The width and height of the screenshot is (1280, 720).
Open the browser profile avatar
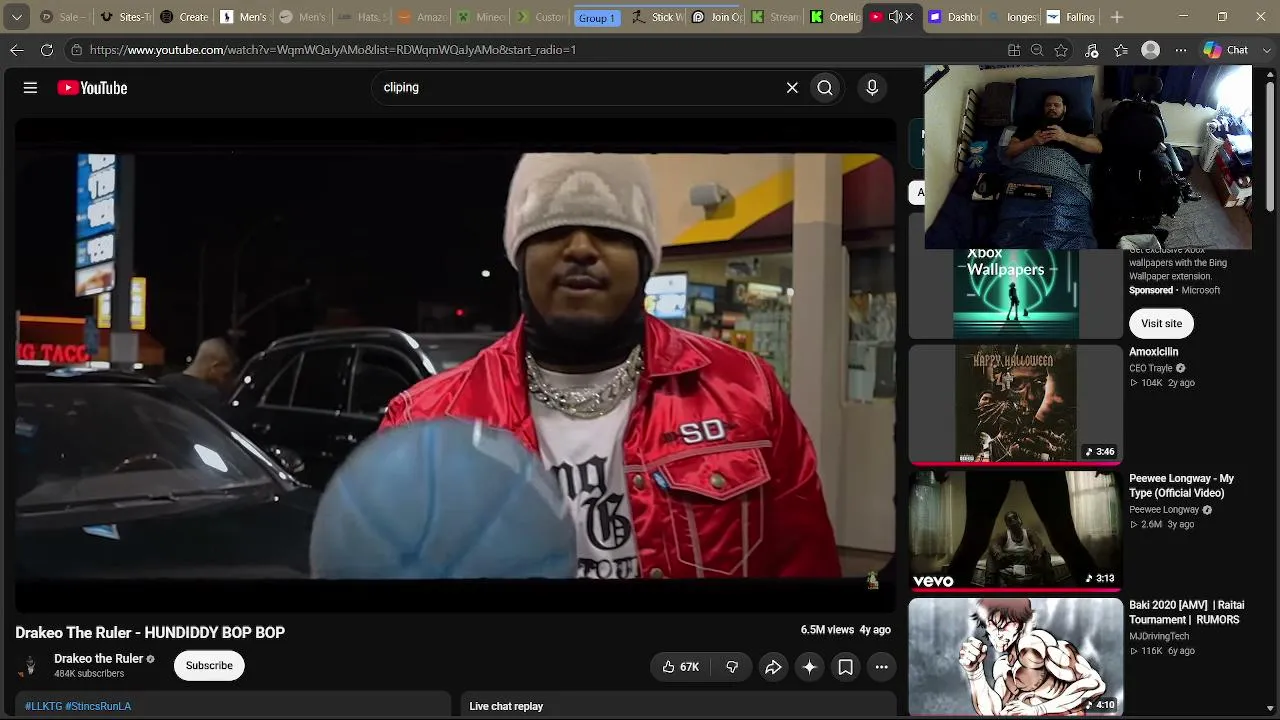click(x=1151, y=50)
